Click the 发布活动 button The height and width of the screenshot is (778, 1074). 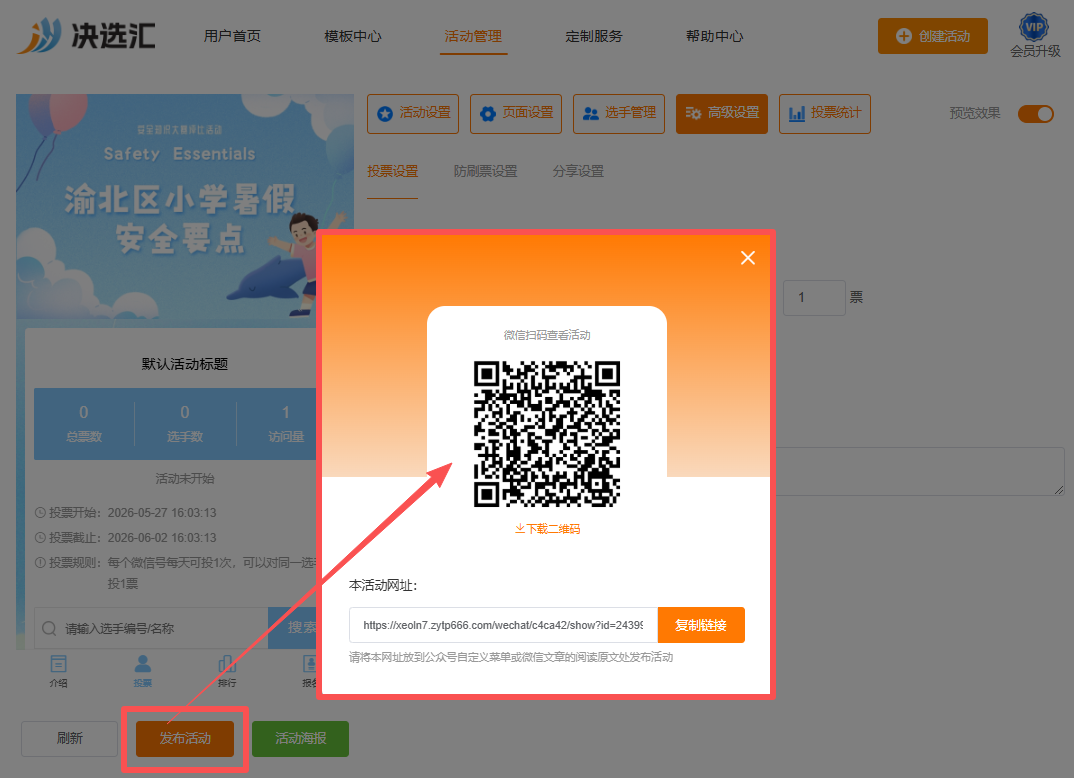[x=185, y=738]
